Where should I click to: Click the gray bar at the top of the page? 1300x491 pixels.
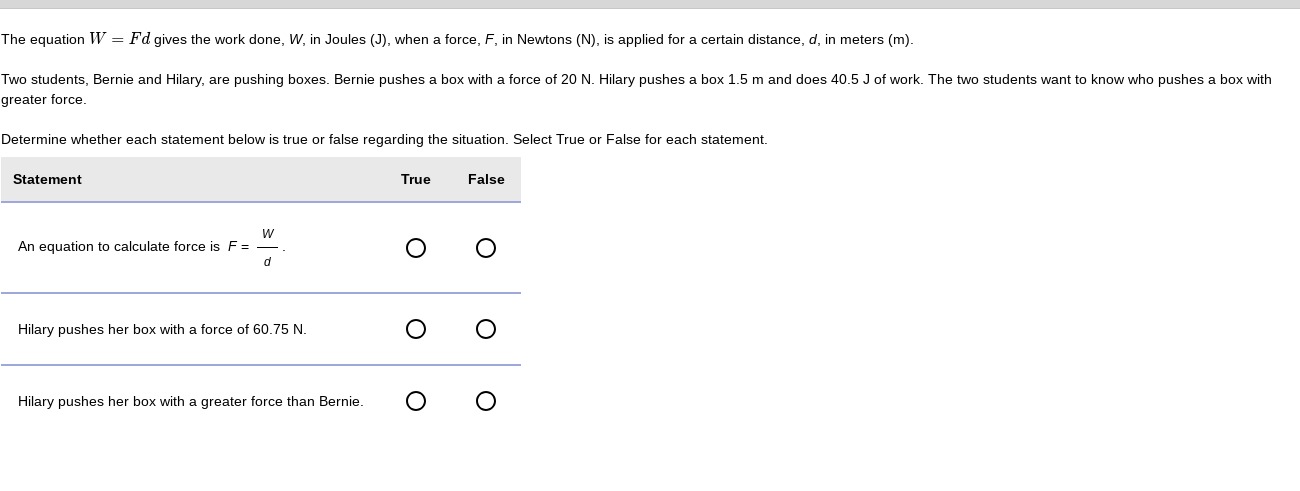coord(650,4)
